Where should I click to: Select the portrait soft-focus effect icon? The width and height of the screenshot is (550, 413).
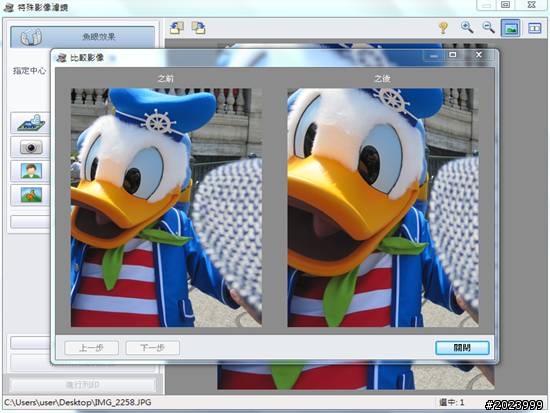point(31,171)
